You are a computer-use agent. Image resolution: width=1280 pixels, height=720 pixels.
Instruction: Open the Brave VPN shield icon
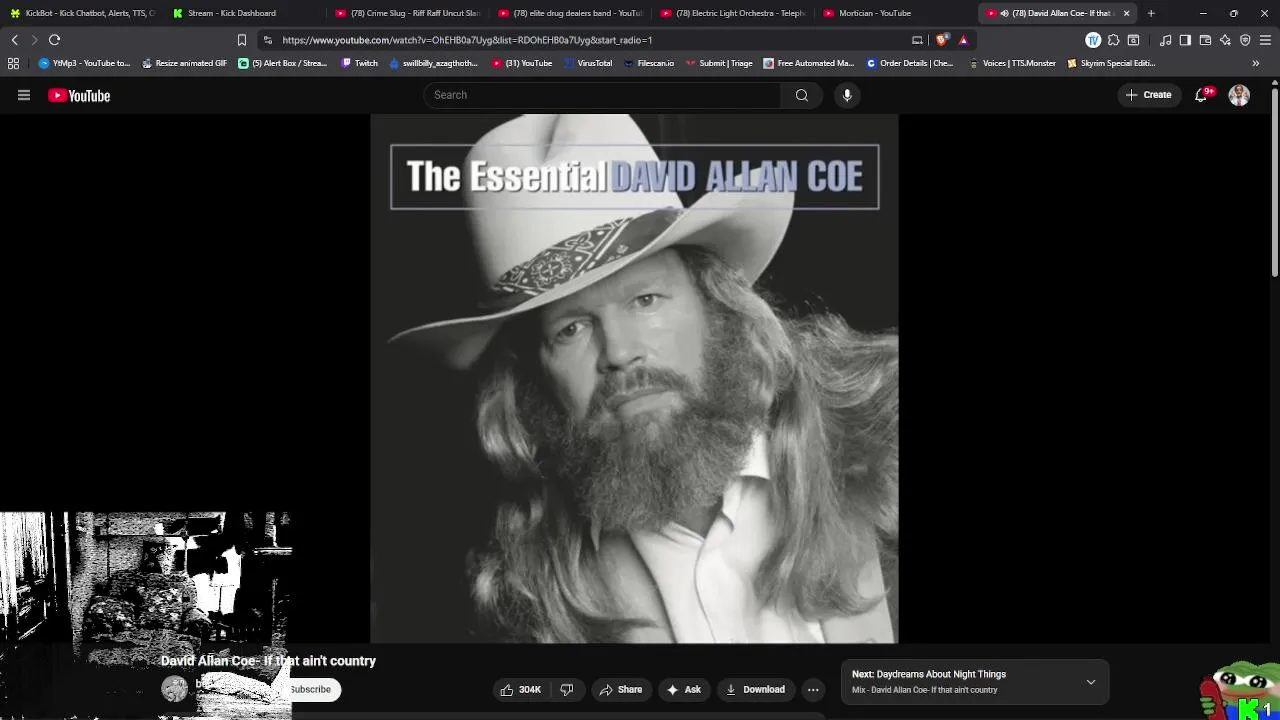(x=1245, y=40)
